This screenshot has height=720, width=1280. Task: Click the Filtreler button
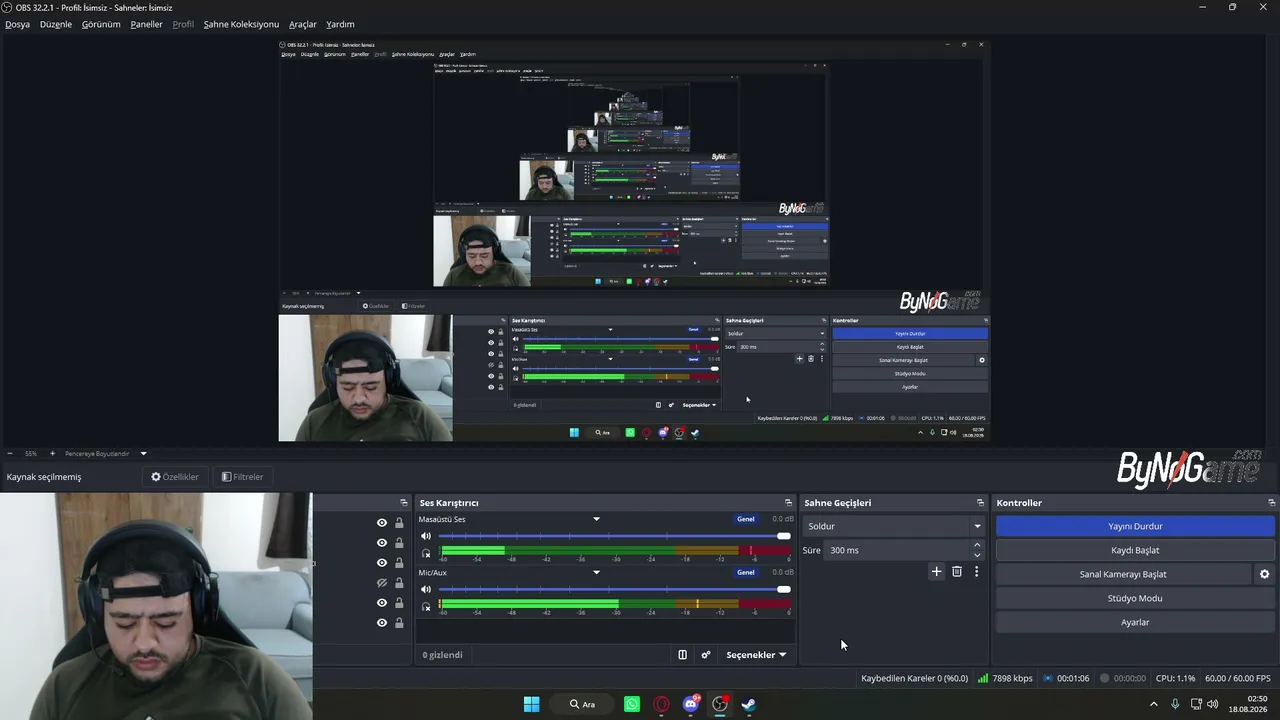tap(242, 477)
